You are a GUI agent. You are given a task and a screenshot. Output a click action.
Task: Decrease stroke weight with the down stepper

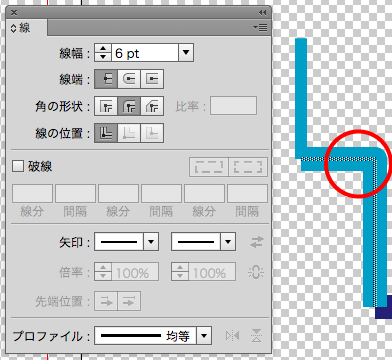point(103,57)
